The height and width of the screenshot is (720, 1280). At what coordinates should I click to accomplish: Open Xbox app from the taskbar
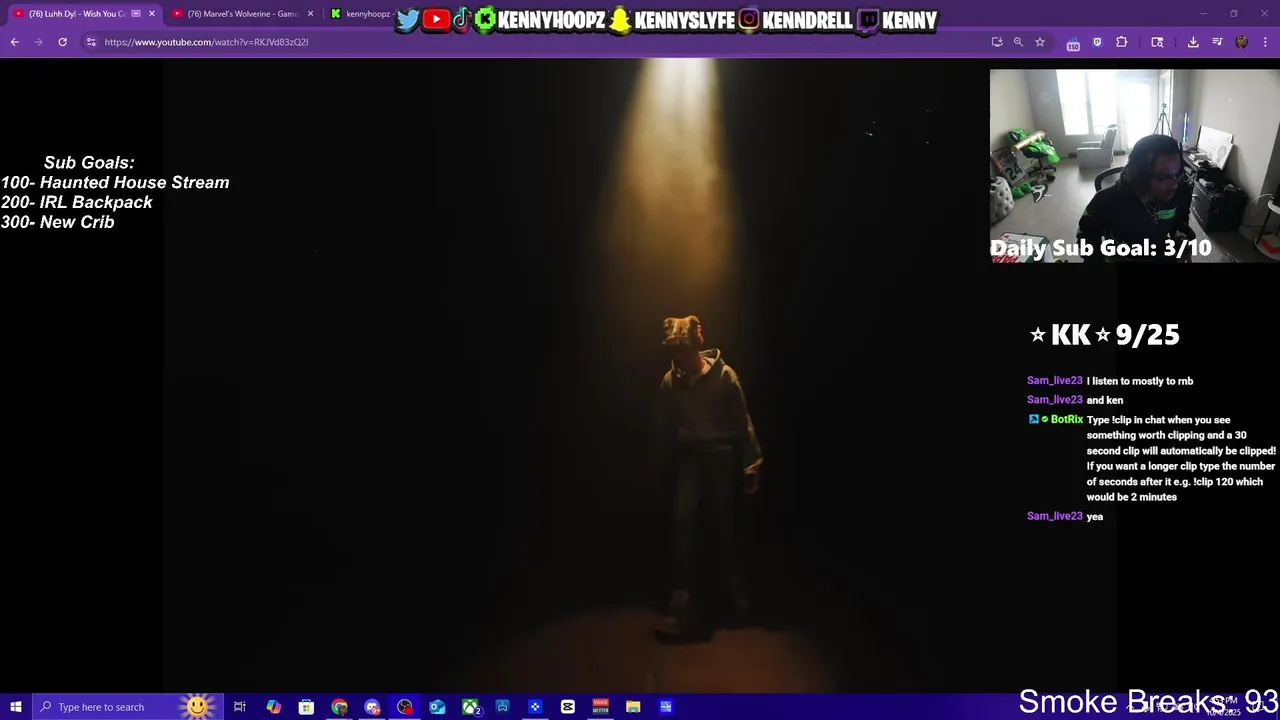click(x=470, y=707)
